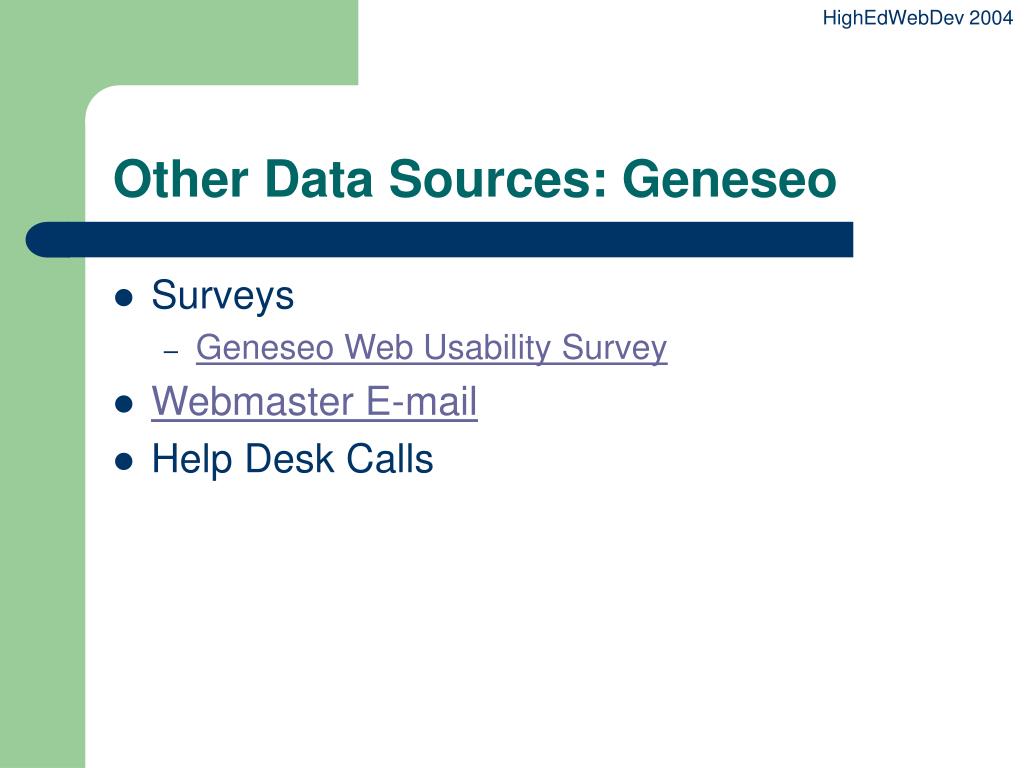Open the Webmaster E-mail link

coord(314,401)
